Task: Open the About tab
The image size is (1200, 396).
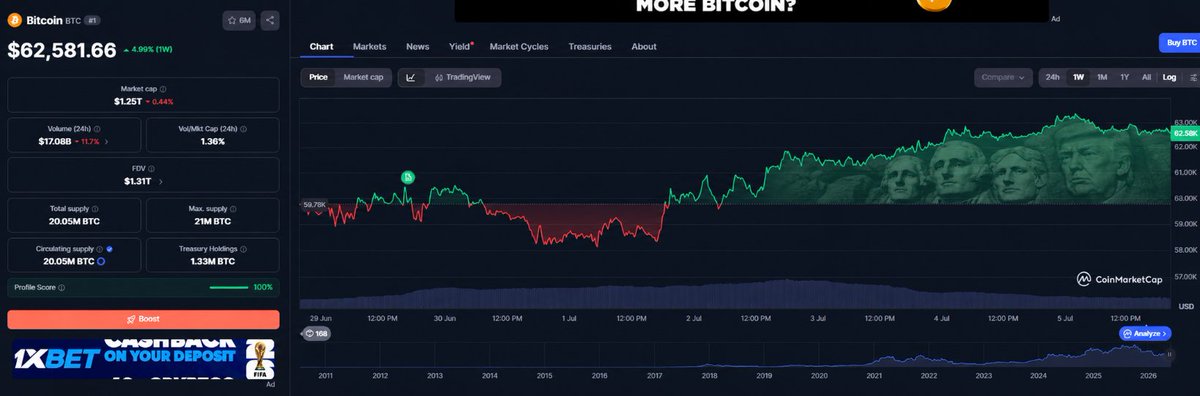Action: (x=644, y=46)
